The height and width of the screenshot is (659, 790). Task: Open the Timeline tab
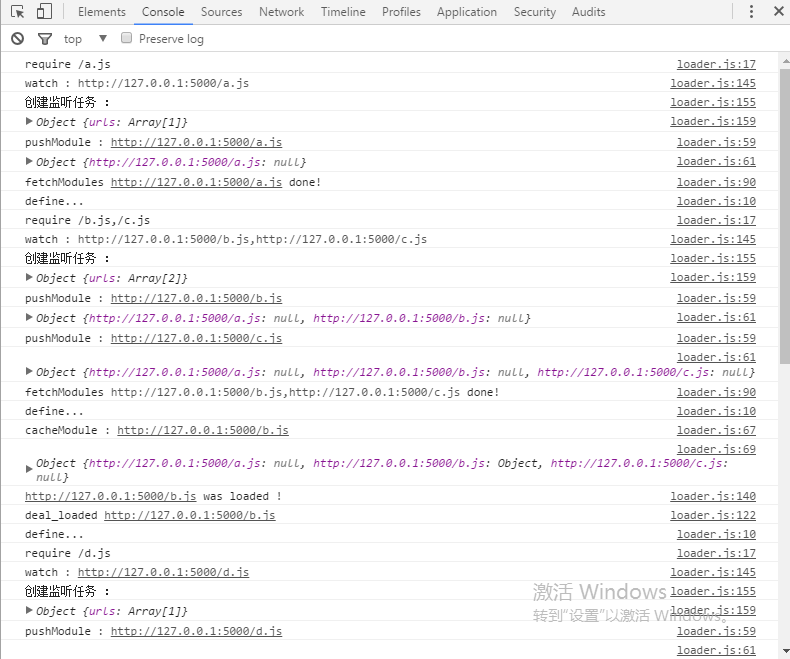[x=343, y=12]
